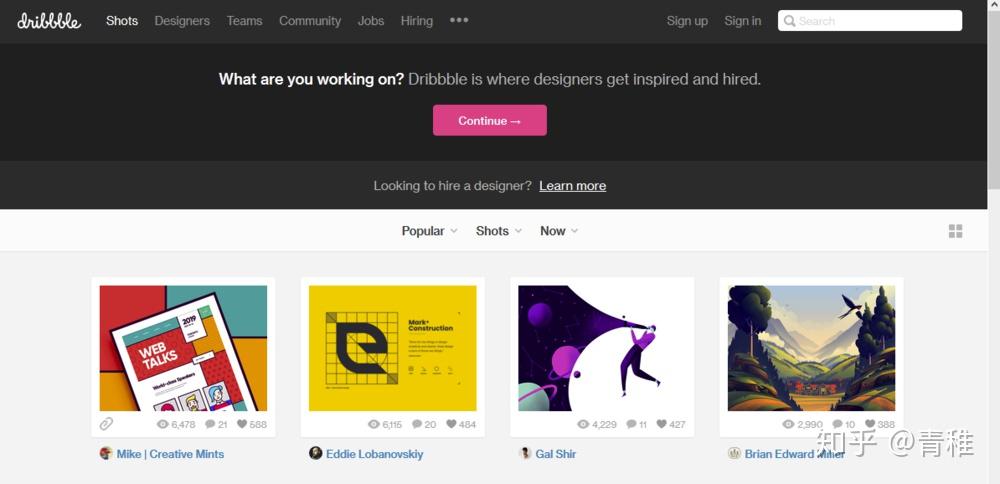The height and width of the screenshot is (484, 1000).
Task: Go to the Designers nav item
Action: tap(182, 20)
